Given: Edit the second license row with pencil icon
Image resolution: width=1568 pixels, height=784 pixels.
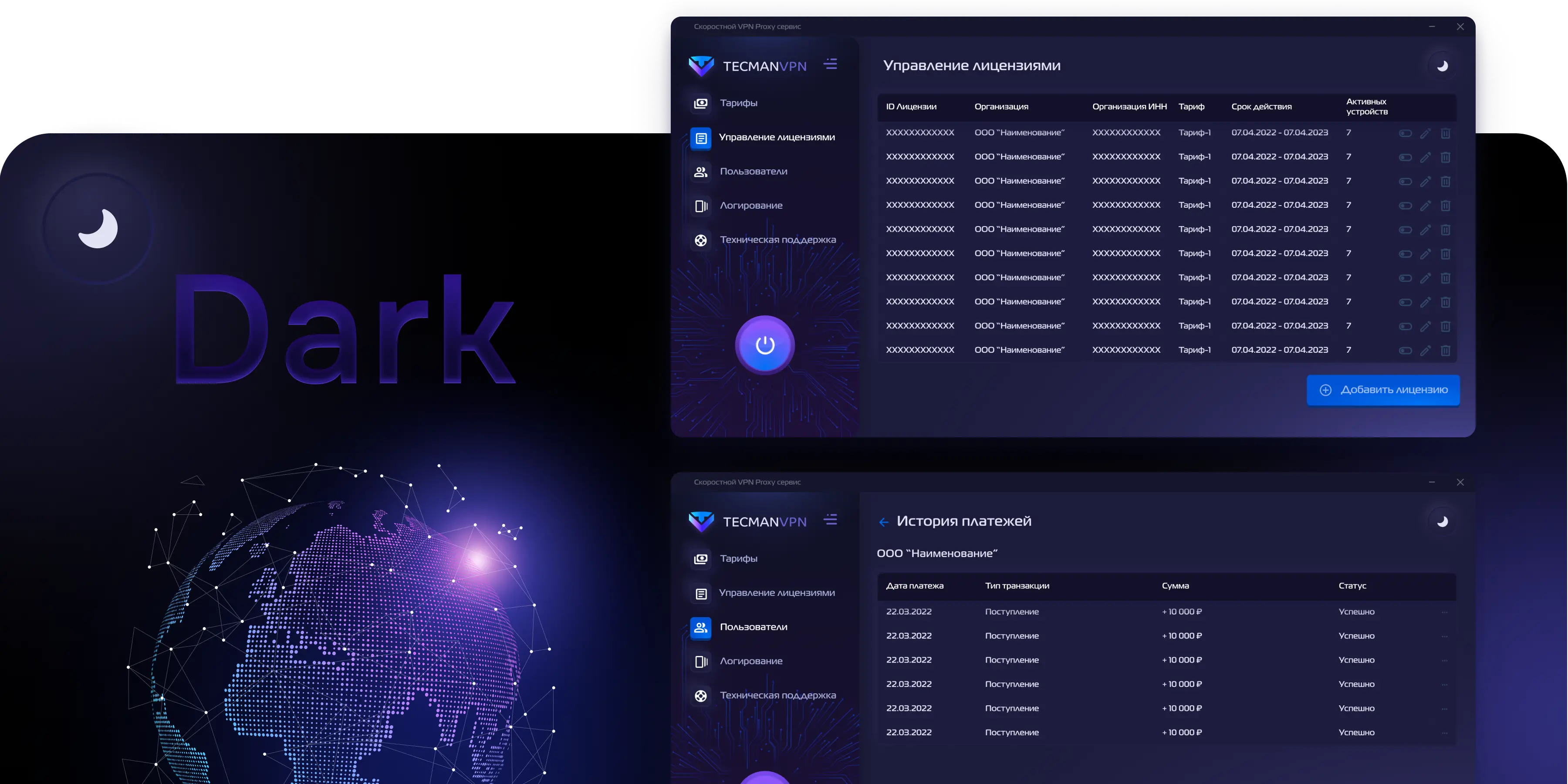Looking at the screenshot, I should 1425,157.
